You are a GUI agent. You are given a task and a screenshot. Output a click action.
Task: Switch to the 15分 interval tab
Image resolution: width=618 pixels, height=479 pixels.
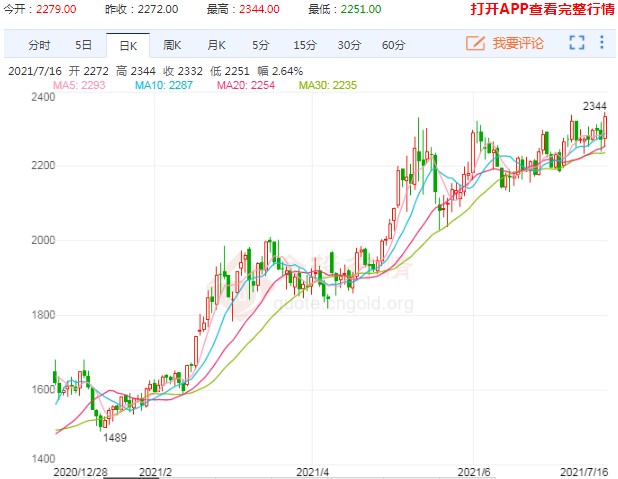pos(305,46)
